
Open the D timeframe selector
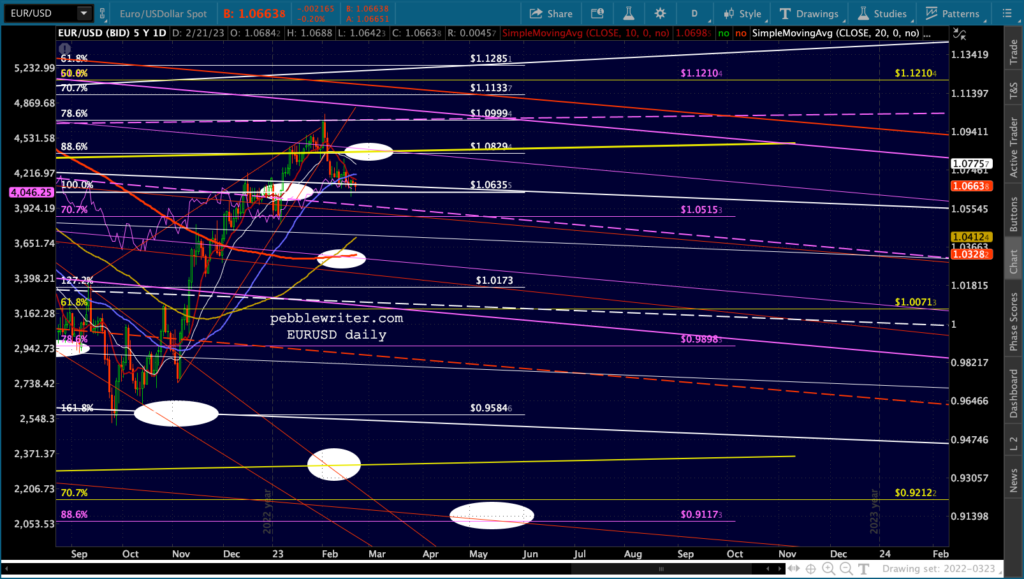click(x=693, y=14)
